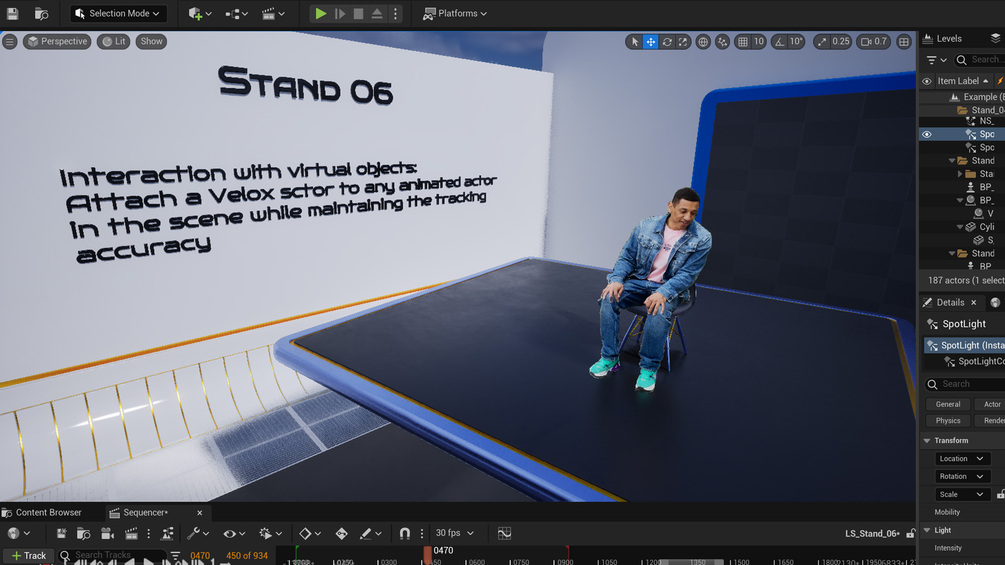The height and width of the screenshot is (565, 1005).
Task: Change grid snap value 10
Action: click(x=758, y=42)
